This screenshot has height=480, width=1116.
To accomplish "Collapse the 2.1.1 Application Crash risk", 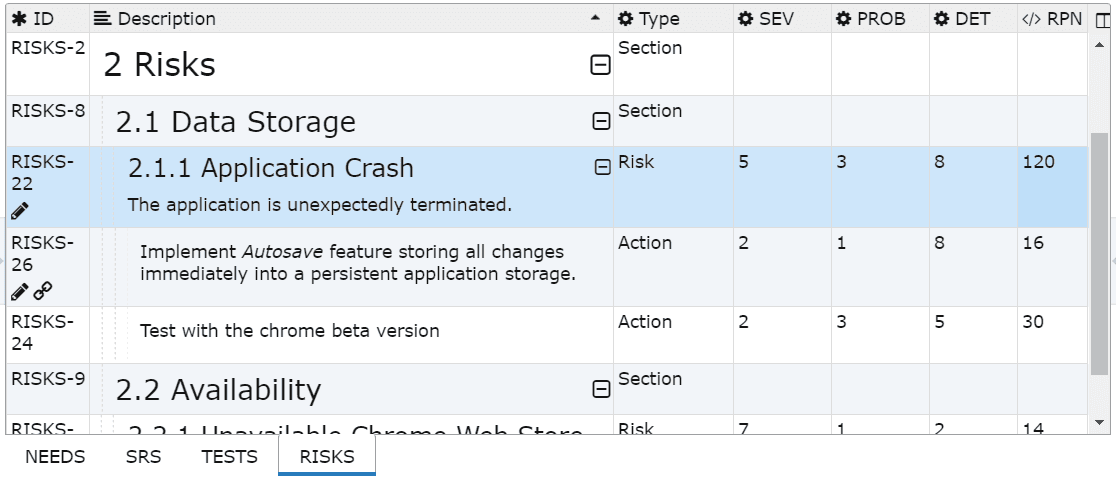I will coord(602,168).
